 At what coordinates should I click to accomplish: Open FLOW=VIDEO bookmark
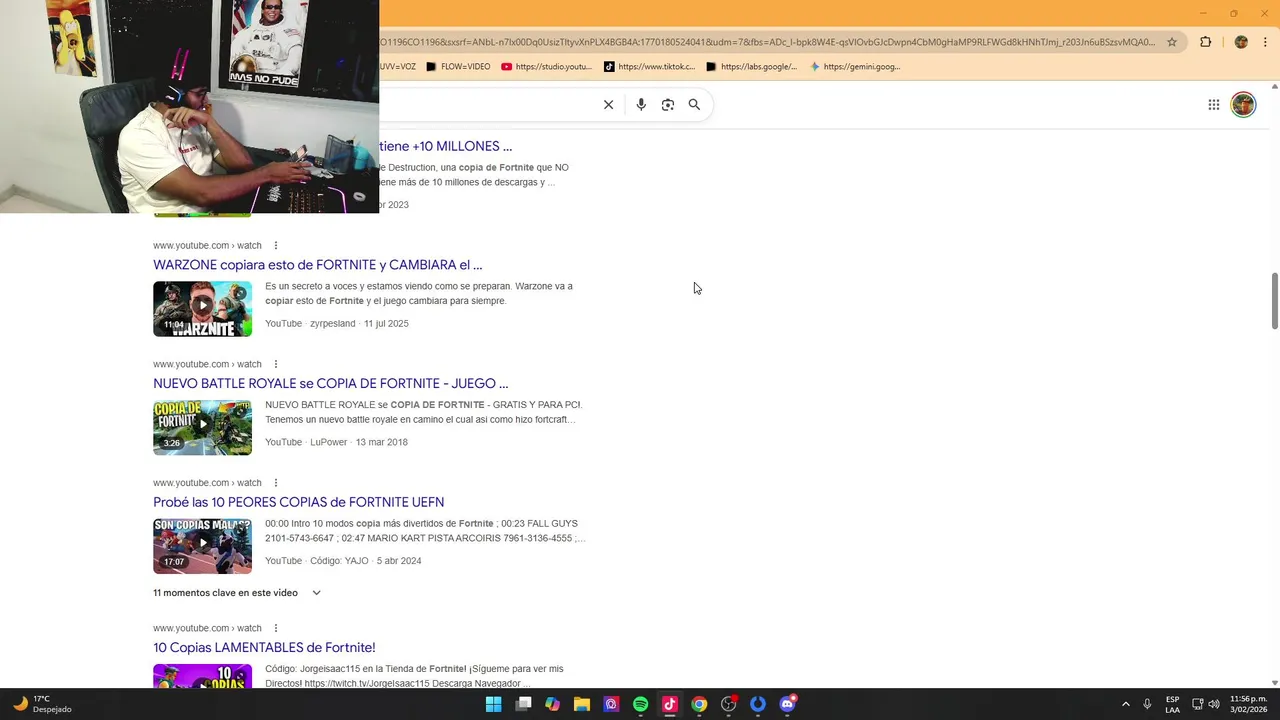(458, 67)
